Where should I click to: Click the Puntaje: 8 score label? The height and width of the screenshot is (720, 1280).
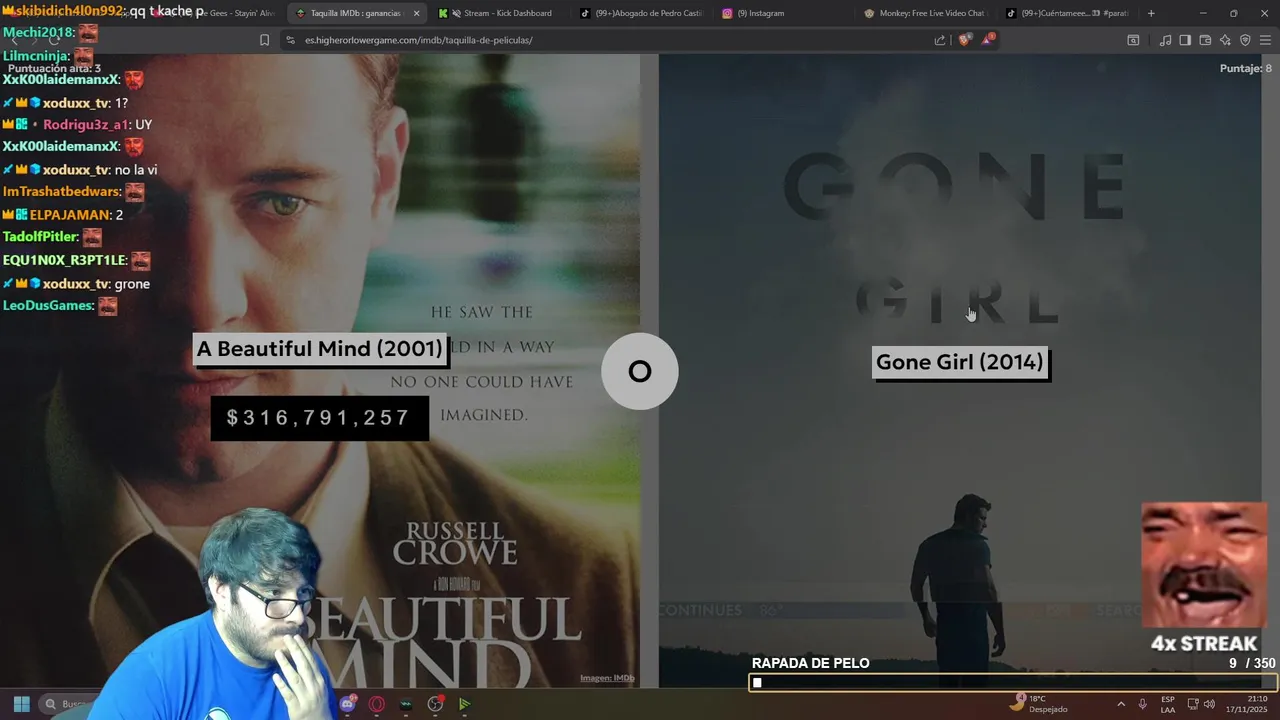click(1245, 68)
